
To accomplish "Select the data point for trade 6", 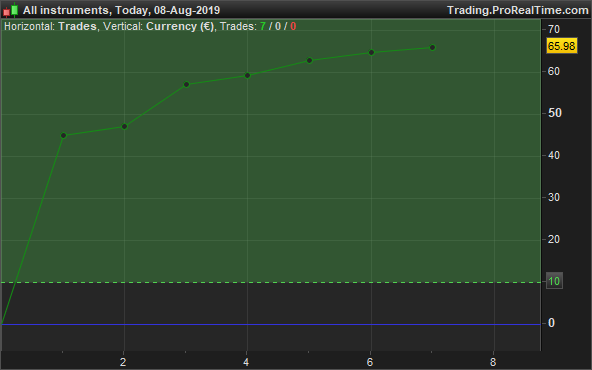I will click(371, 52).
